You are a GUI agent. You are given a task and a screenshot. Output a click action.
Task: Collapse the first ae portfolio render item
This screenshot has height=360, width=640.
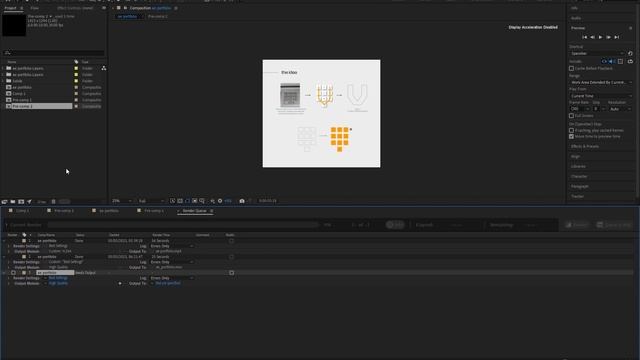pos(4,241)
